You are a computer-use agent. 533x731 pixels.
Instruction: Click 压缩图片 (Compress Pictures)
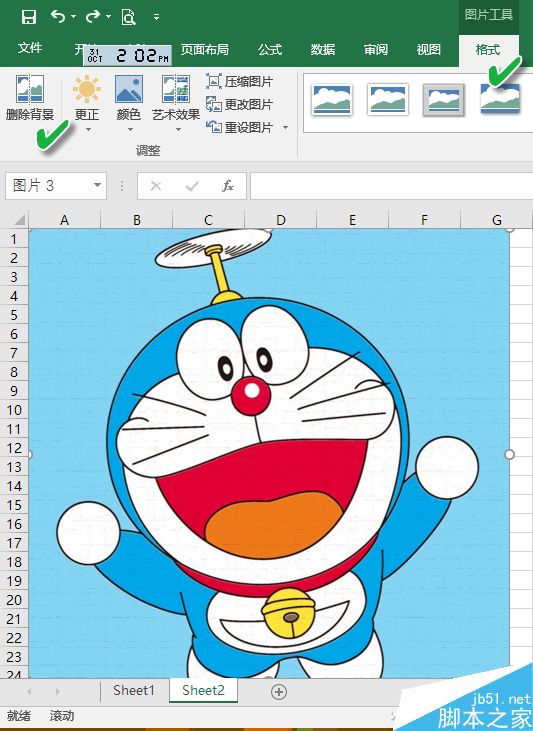[240, 82]
